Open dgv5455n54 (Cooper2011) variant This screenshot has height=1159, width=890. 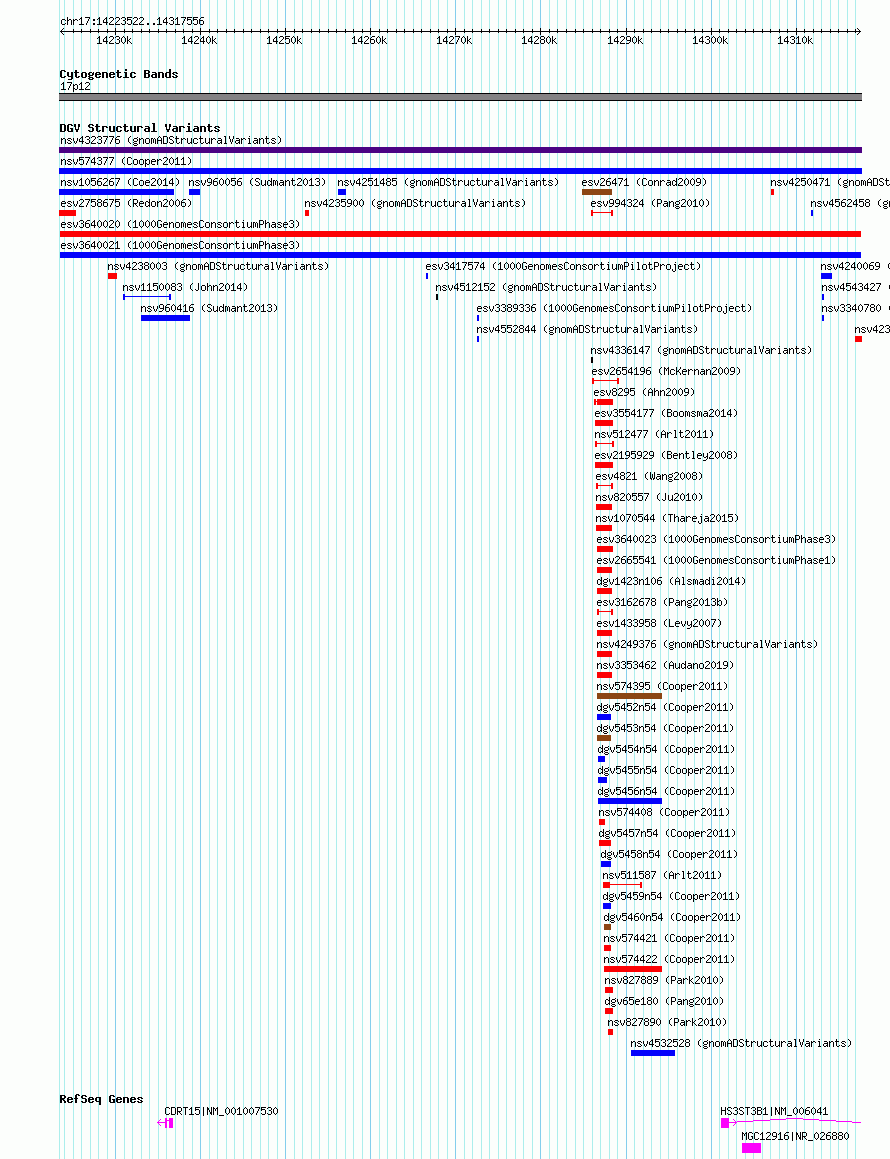point(666,770)
